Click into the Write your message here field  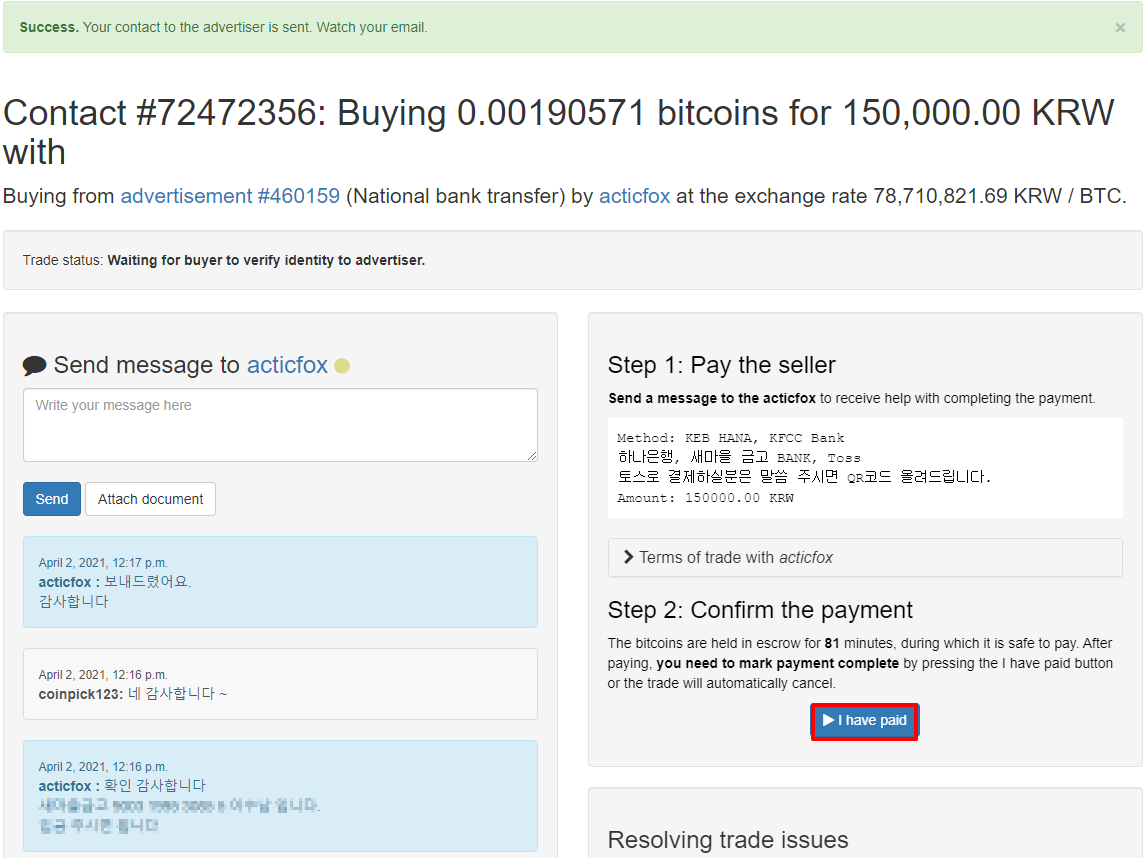pos(278,424)
